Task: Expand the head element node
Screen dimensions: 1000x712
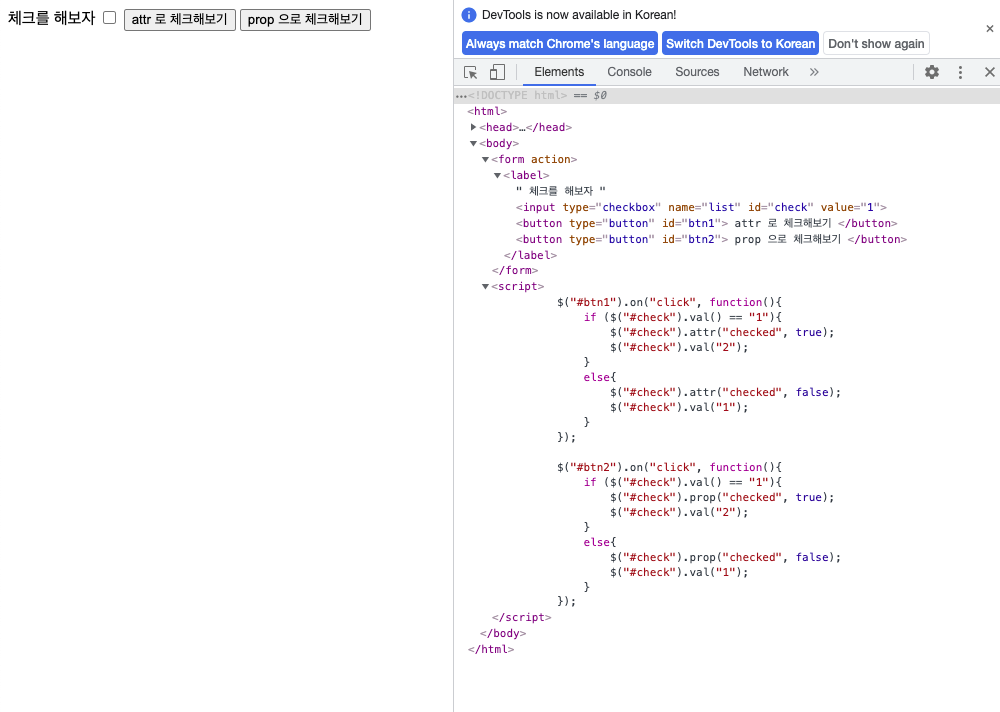Action: click(473, 127)
